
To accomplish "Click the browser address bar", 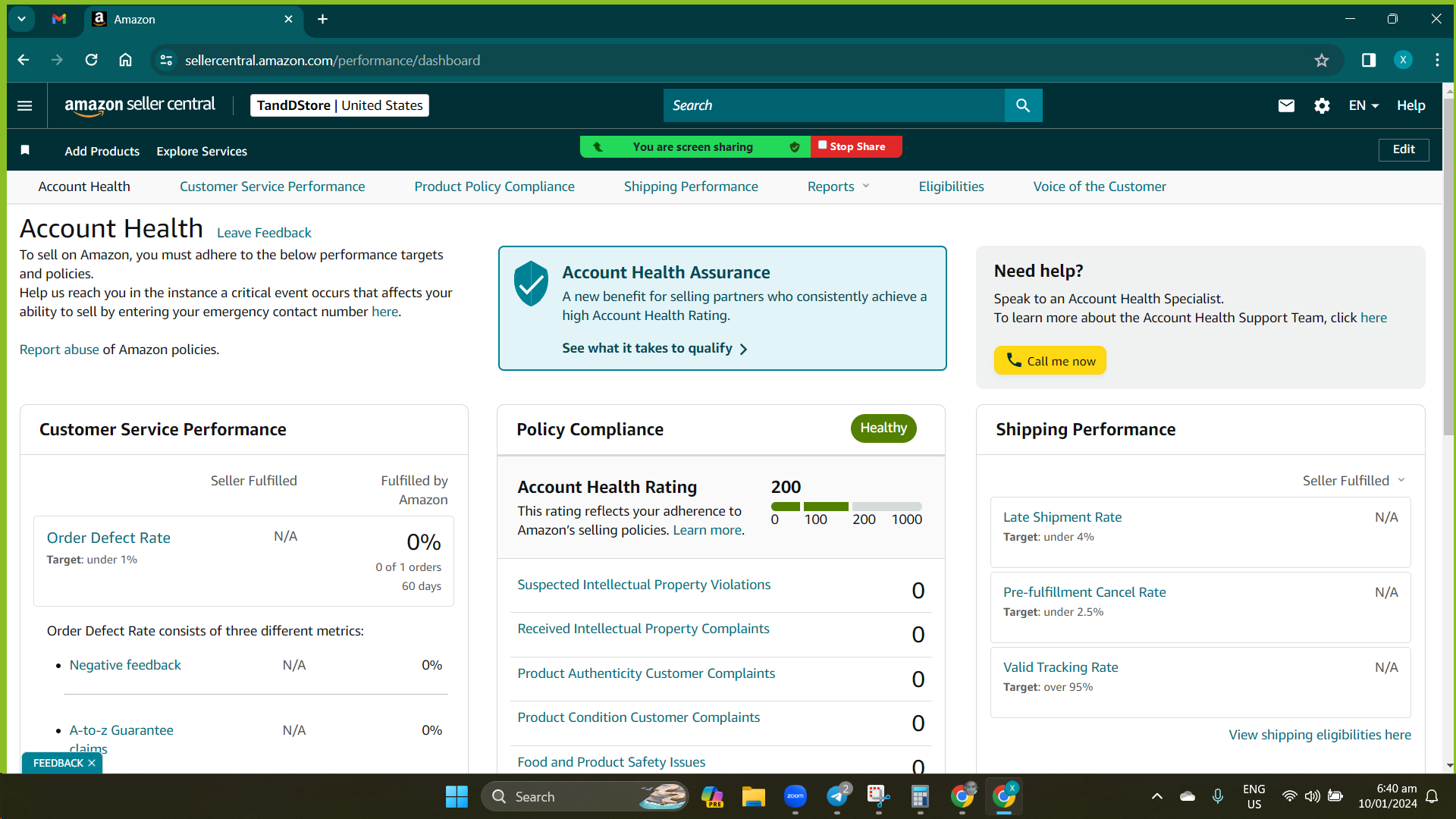I will (747, 60).
